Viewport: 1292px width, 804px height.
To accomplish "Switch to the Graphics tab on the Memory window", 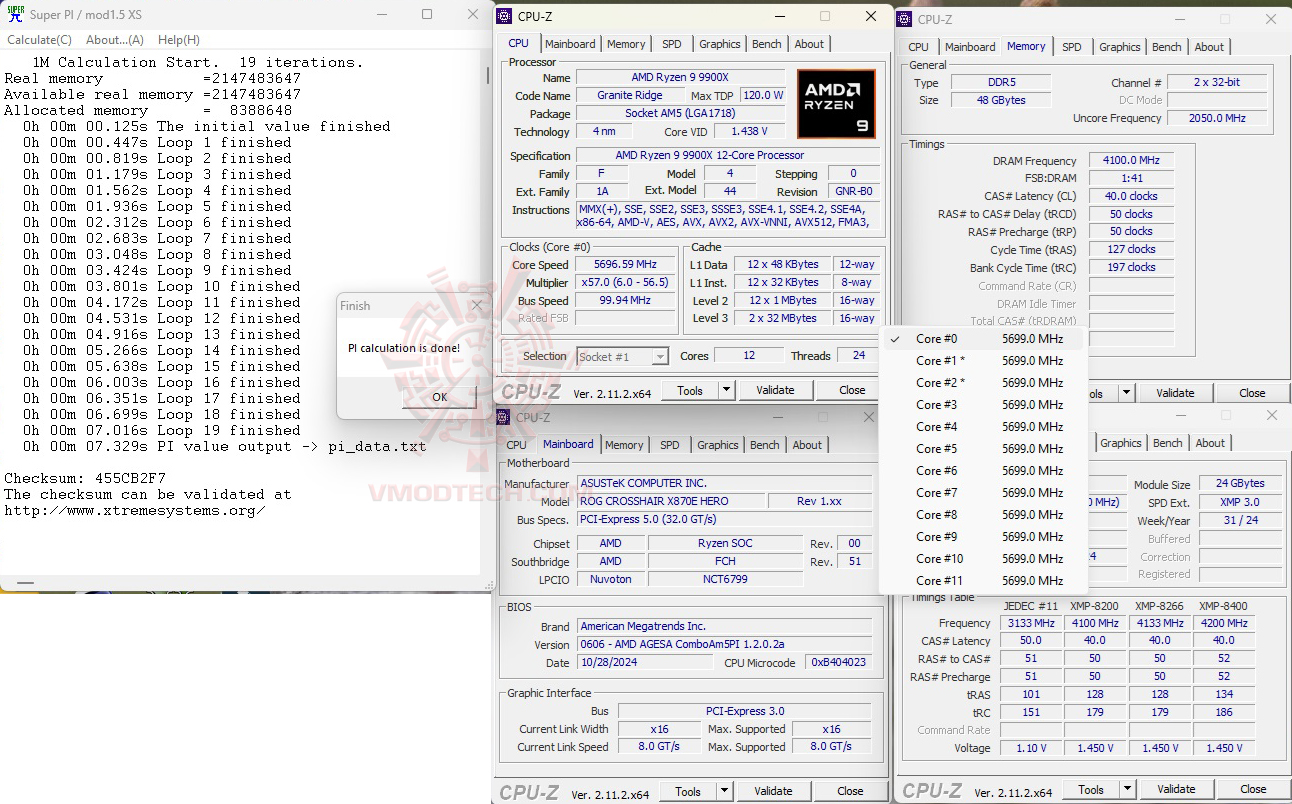I will coord(1119,46).
